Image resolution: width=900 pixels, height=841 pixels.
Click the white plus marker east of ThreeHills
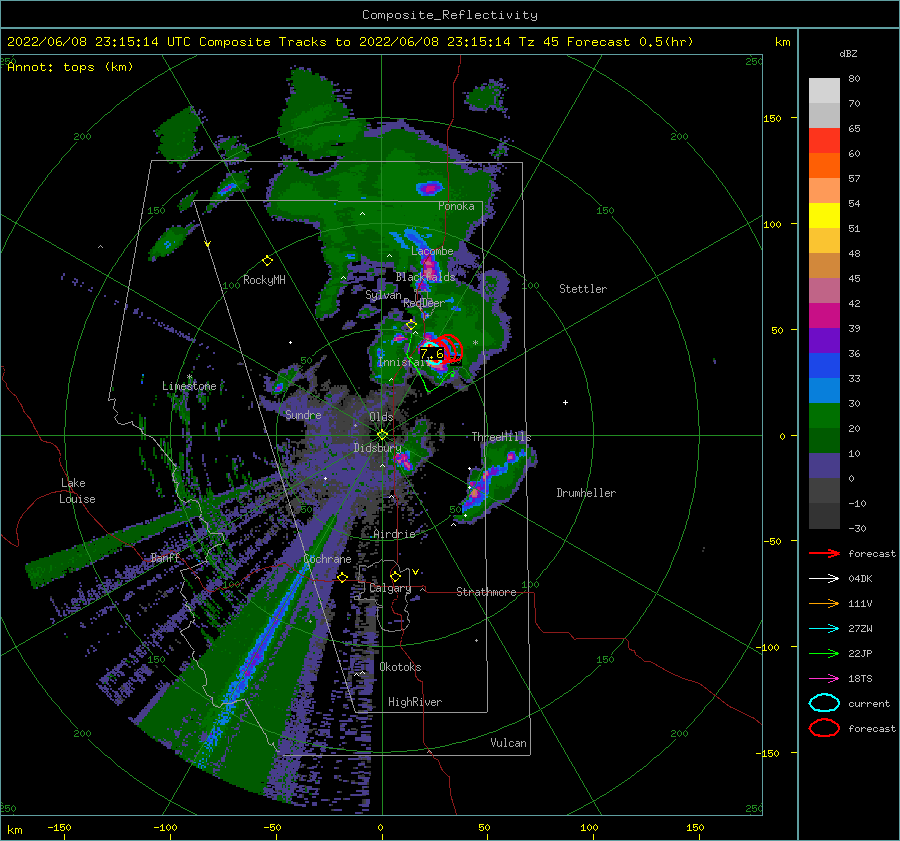[565, 402]
